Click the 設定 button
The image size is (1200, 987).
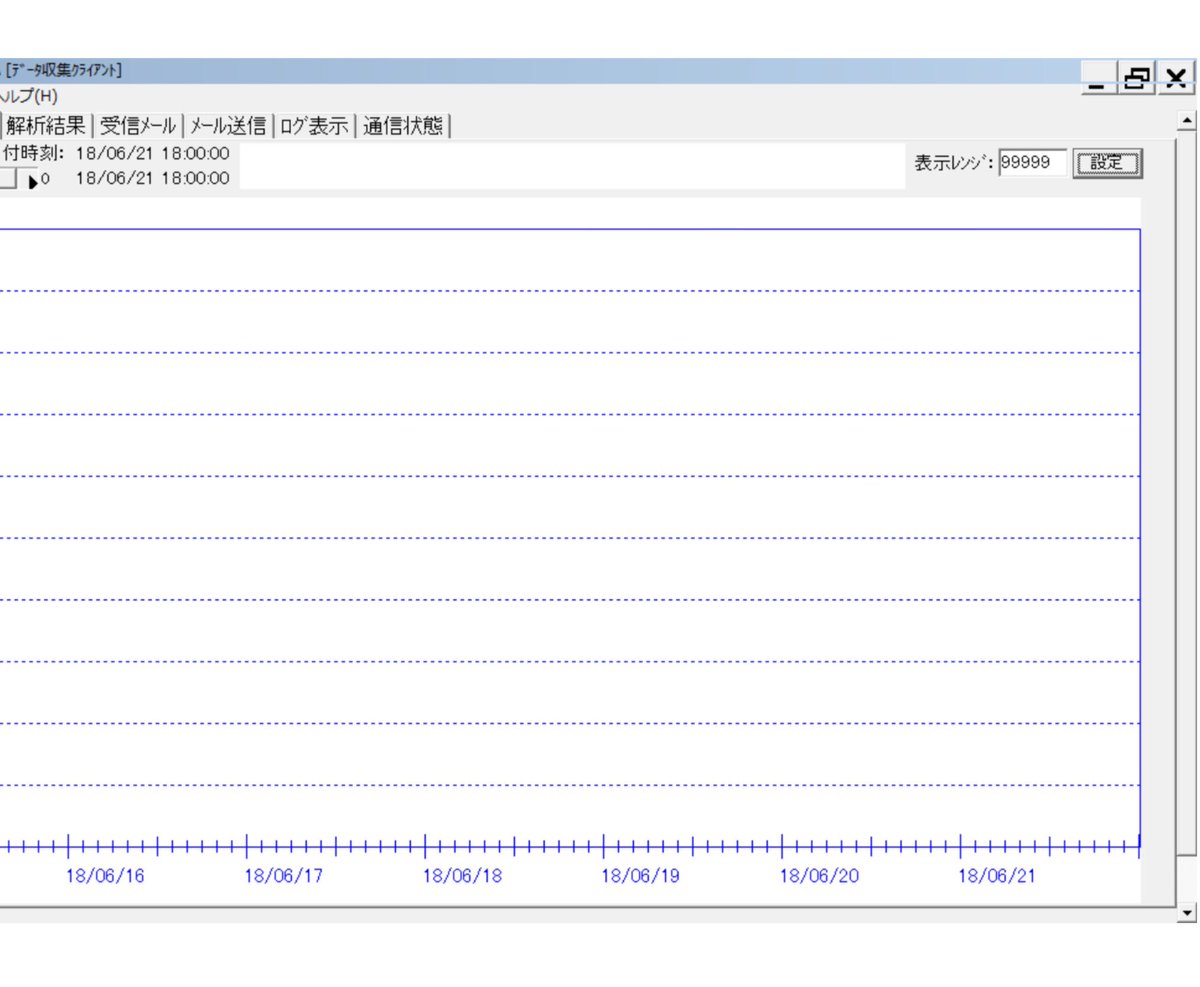pyautogui.click(x=1107, y=164)
